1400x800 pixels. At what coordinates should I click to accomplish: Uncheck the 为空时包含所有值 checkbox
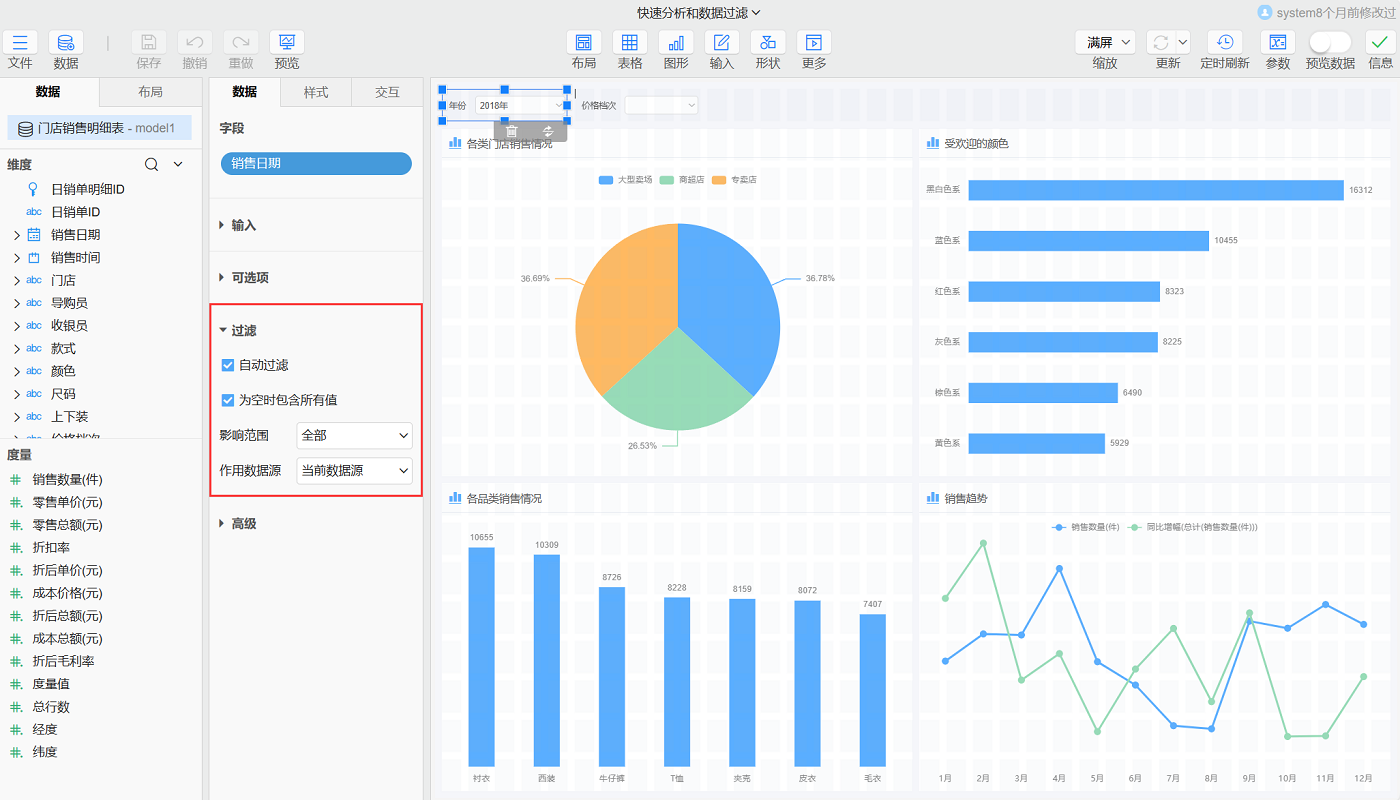pyautogui.click(x=228, y=400)
